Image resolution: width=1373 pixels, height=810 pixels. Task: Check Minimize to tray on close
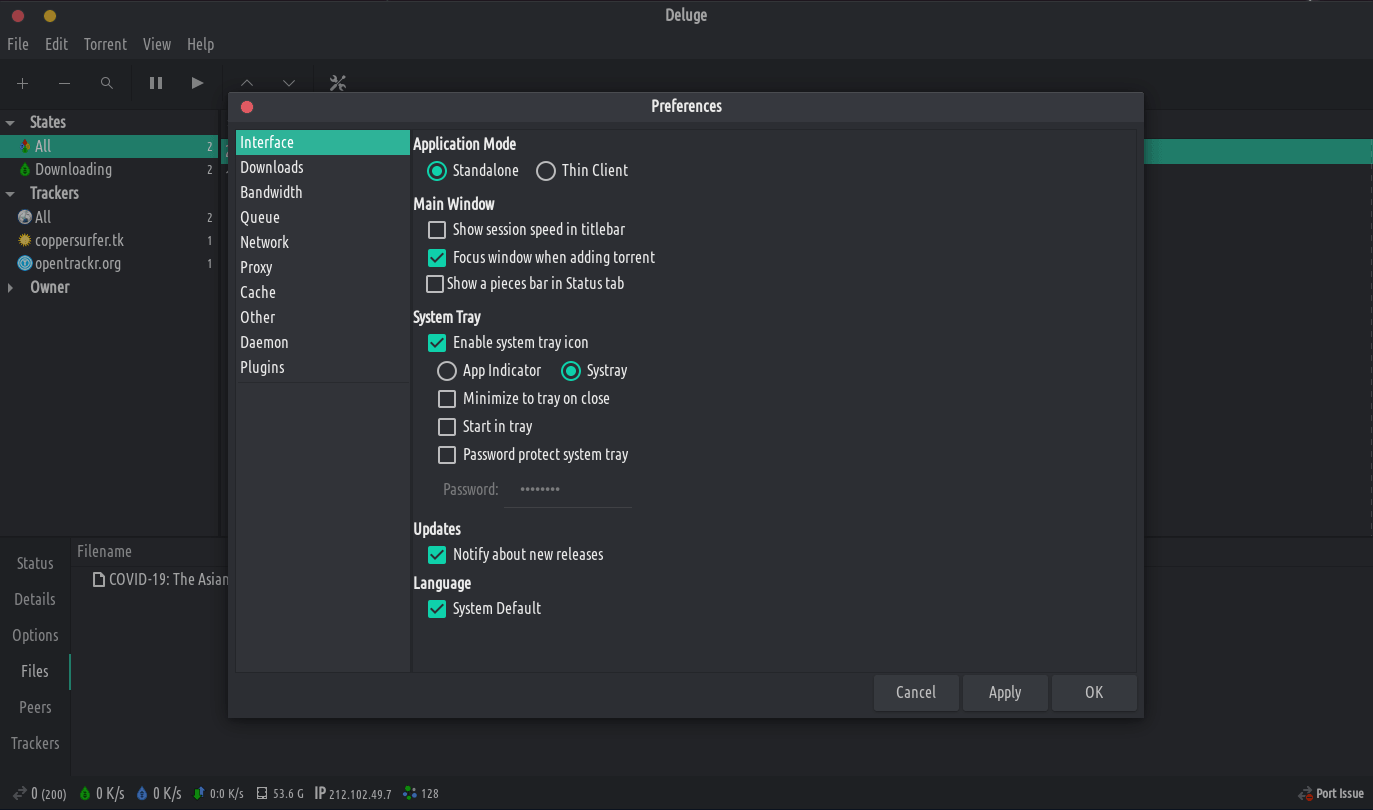point(447,399)
